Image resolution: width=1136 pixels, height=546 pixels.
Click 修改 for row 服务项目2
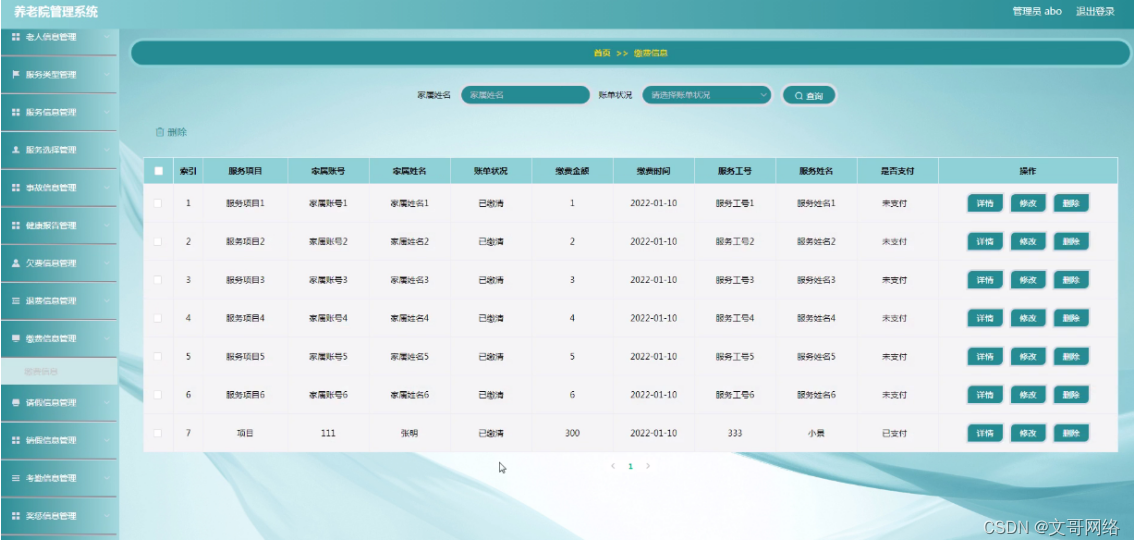tap(1028, 241)
